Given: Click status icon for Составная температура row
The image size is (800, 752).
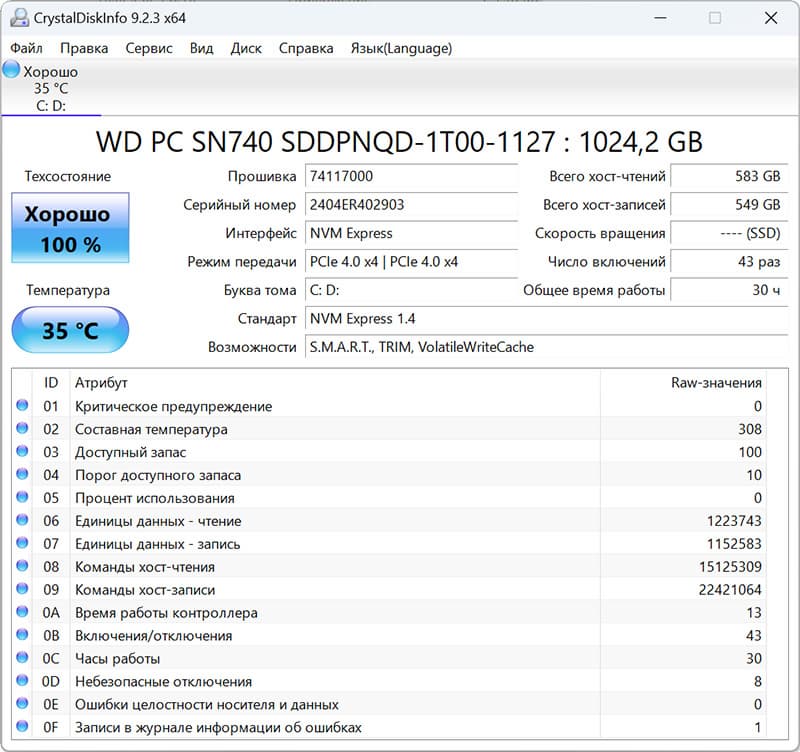Looking at the screenshot, I should click(23, 429).
